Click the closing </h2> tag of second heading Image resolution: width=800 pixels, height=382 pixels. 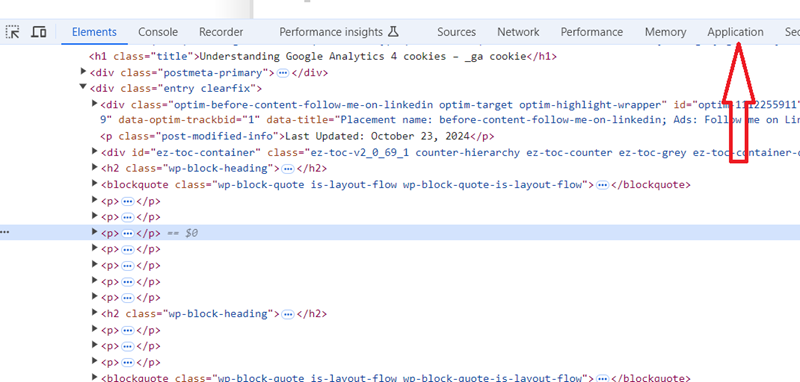point(311,314)
